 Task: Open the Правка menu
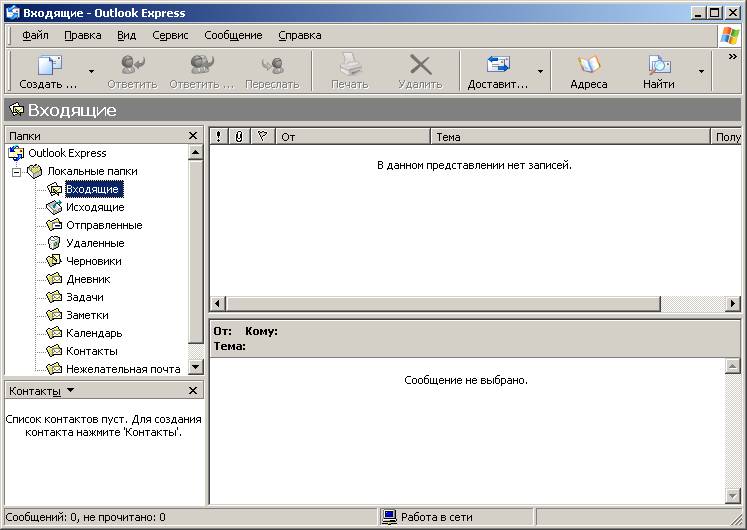coord(83,35)
